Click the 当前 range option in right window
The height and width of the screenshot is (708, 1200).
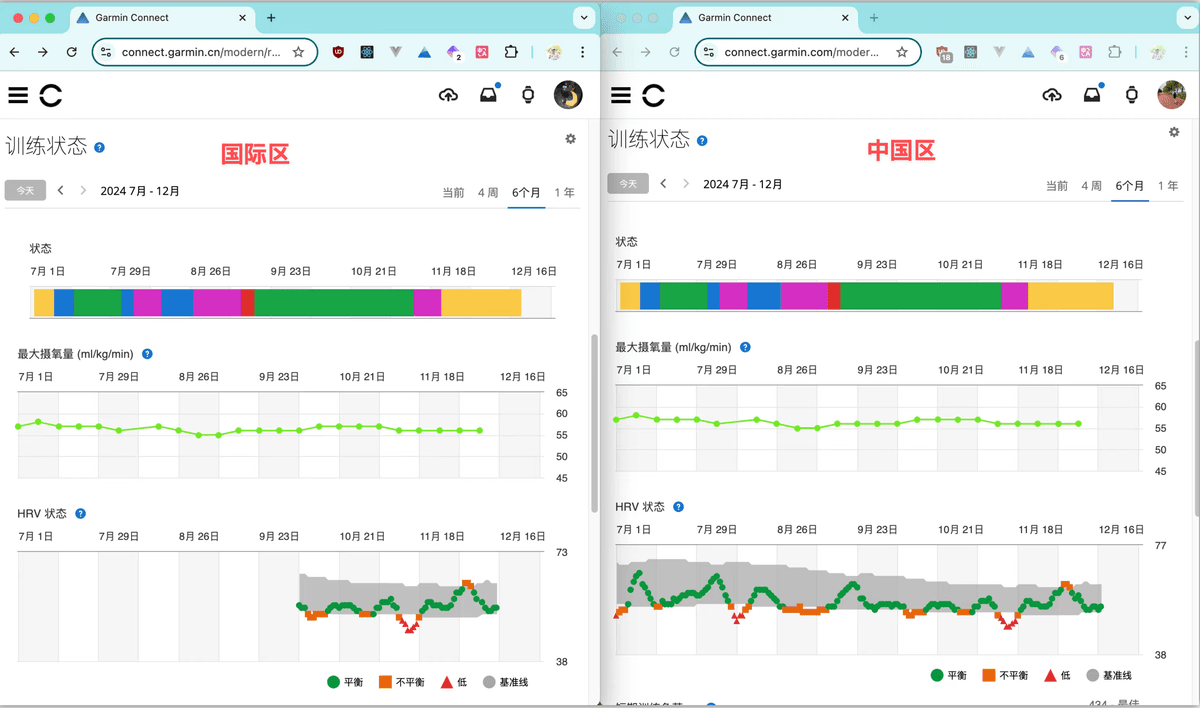pos(1056,185)
